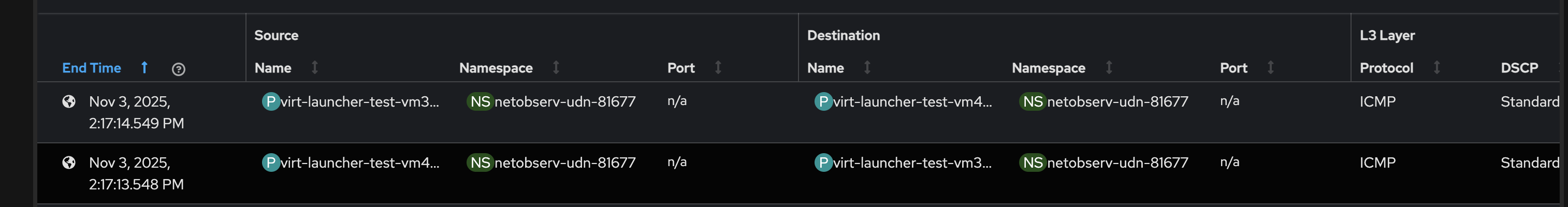Click the DSCP column header
This screenshot has width=1568, height=207.
coord(1519,68)
